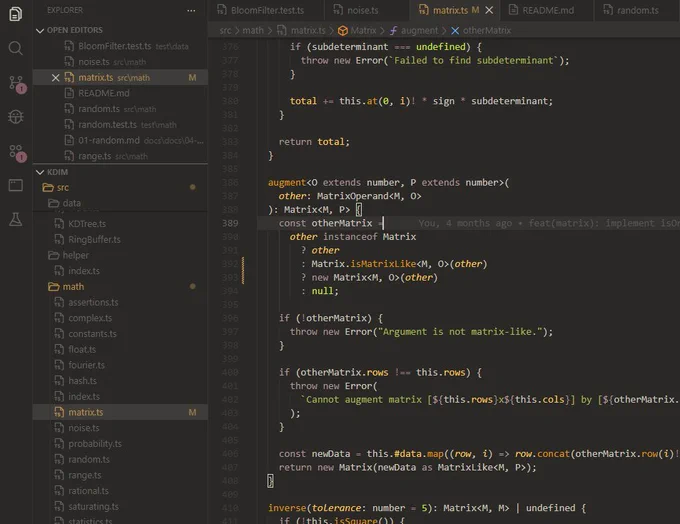Open random.ts from Open Editors list
680x524 pixels.
[120, 109]
